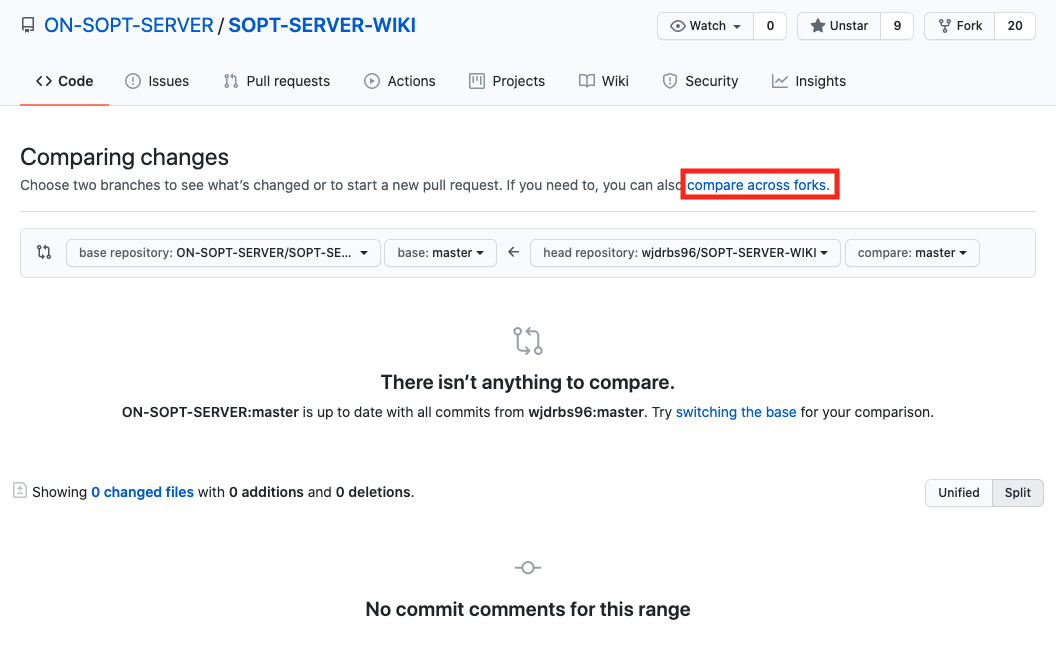1056x664 pixels.
Task: Open the SOPT-SERVER-WIKI repository link
Action: click(x=322, y=26)
